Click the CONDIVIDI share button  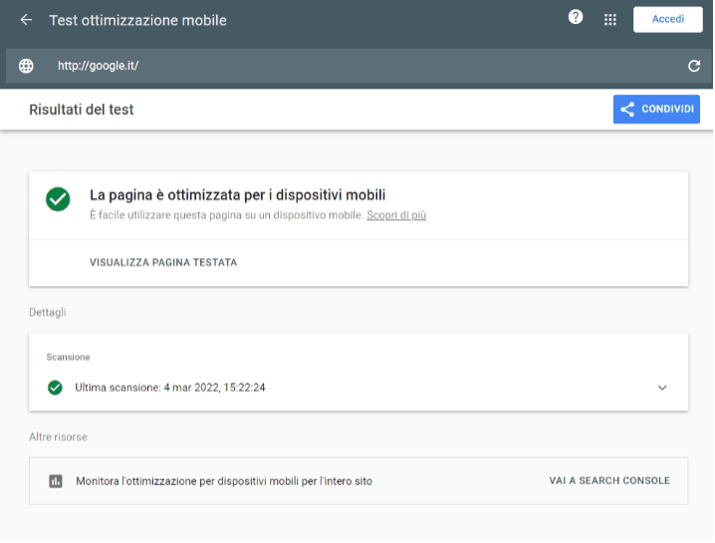656,109
